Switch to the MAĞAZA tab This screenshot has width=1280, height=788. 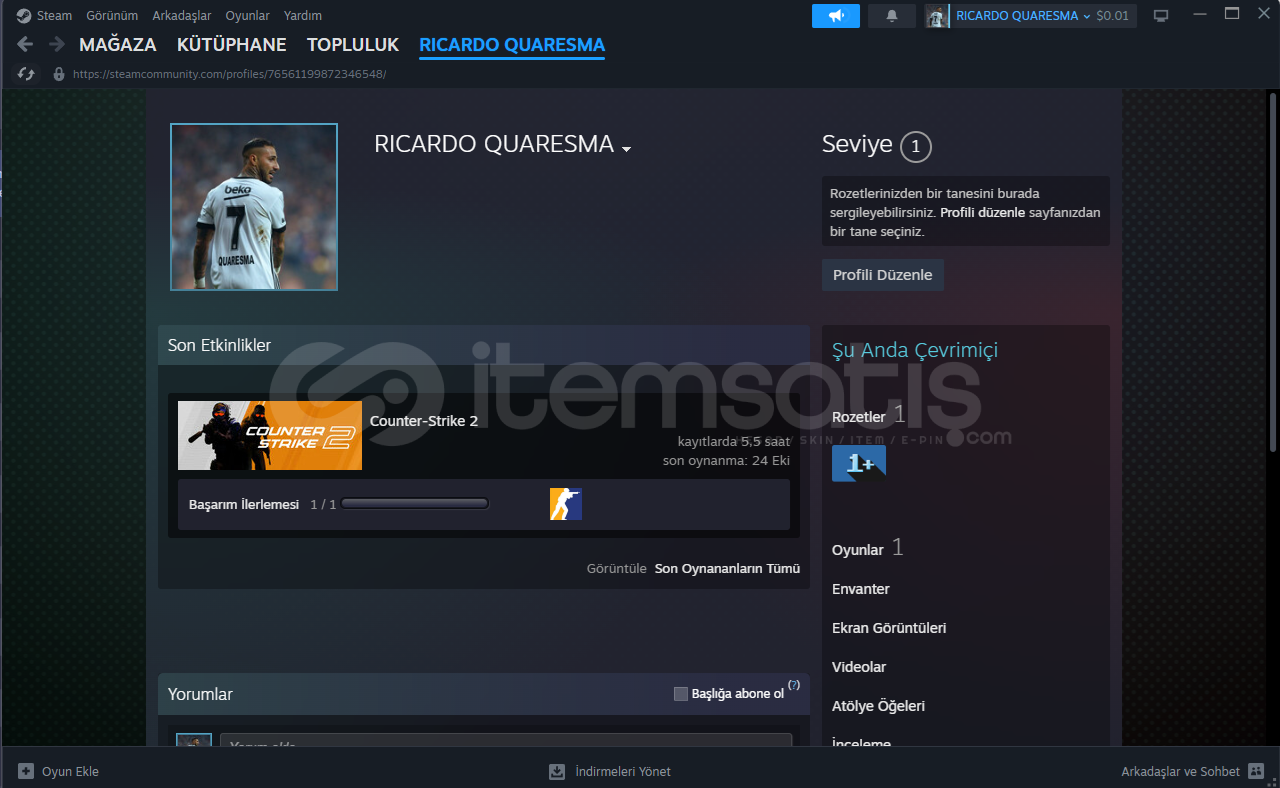tap(118, 45)
